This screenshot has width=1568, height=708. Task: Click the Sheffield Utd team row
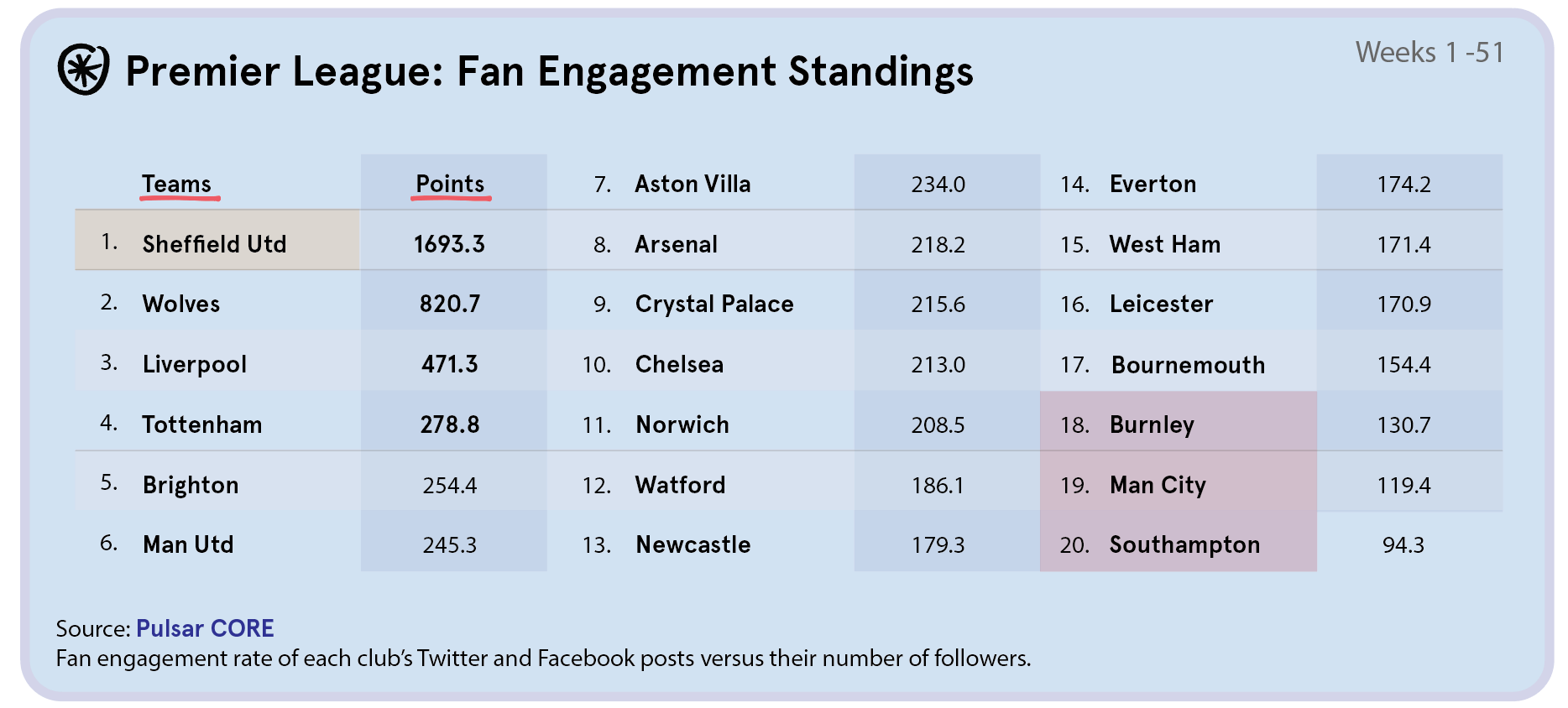coord(214,244)
